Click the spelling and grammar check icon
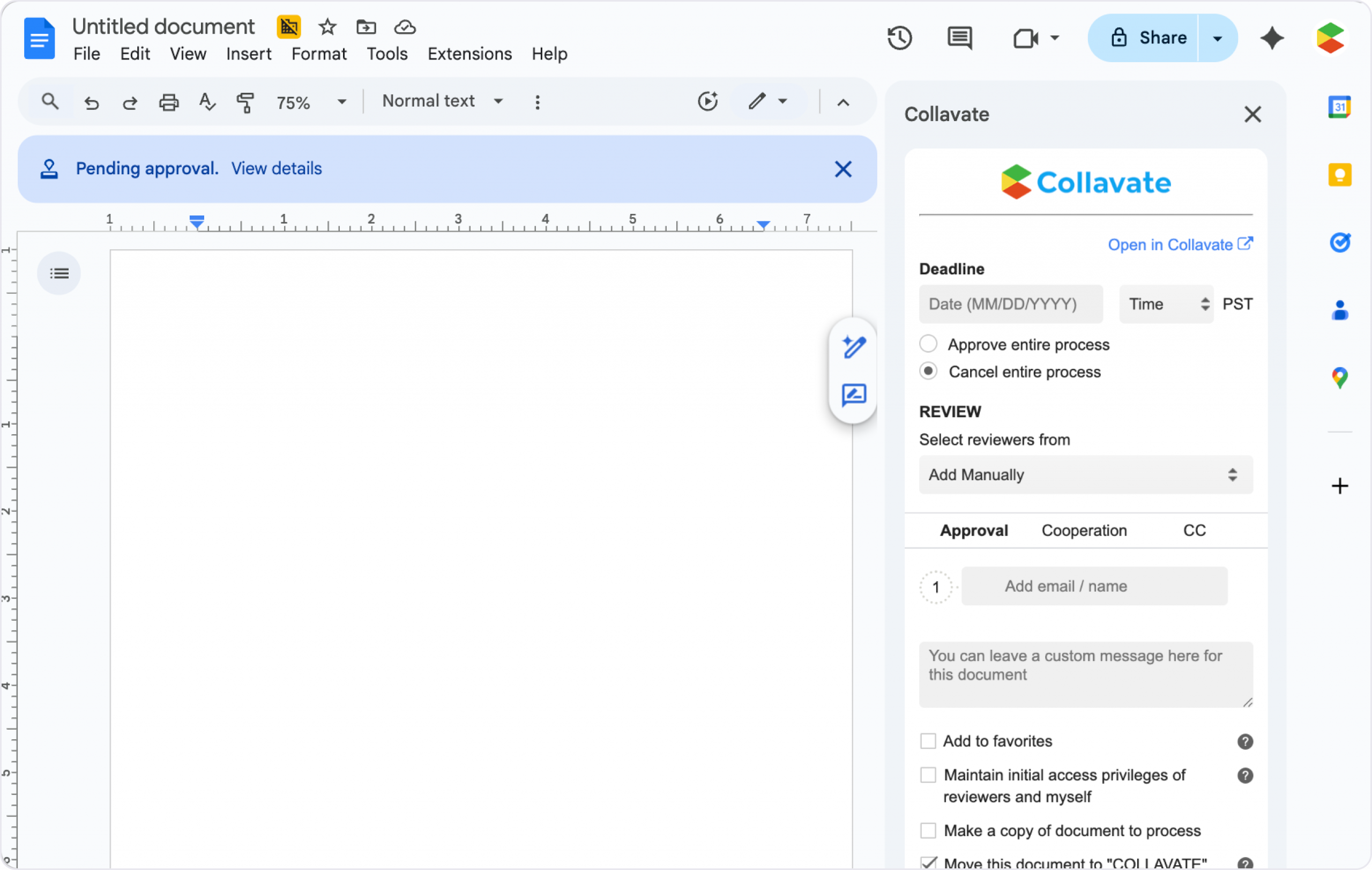Viewport: 1372px width, 870px height. (x=207, y=102)
